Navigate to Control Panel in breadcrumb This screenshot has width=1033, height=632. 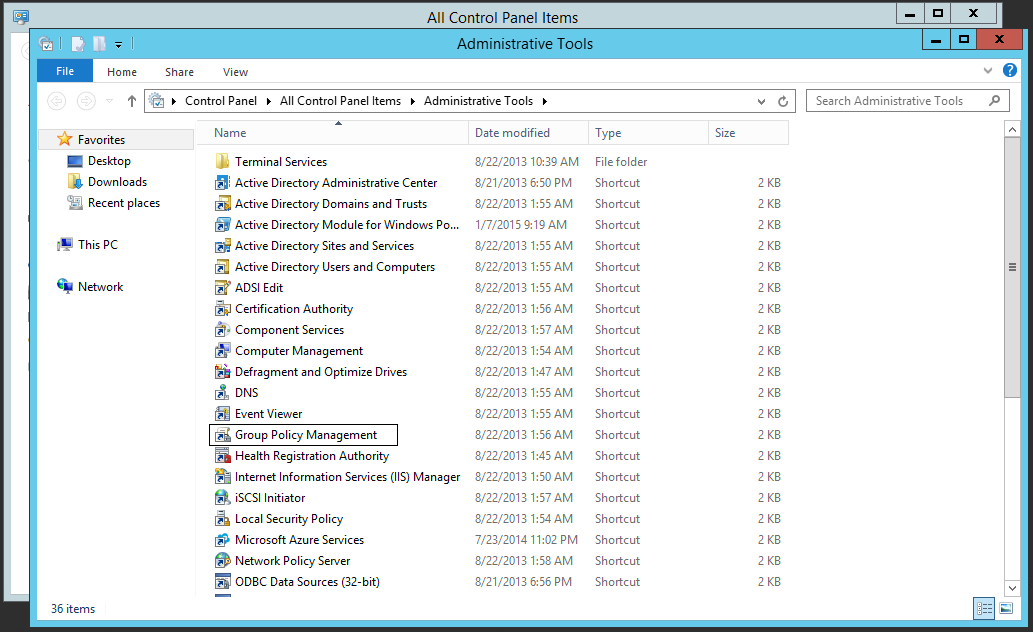pos(221,101)
